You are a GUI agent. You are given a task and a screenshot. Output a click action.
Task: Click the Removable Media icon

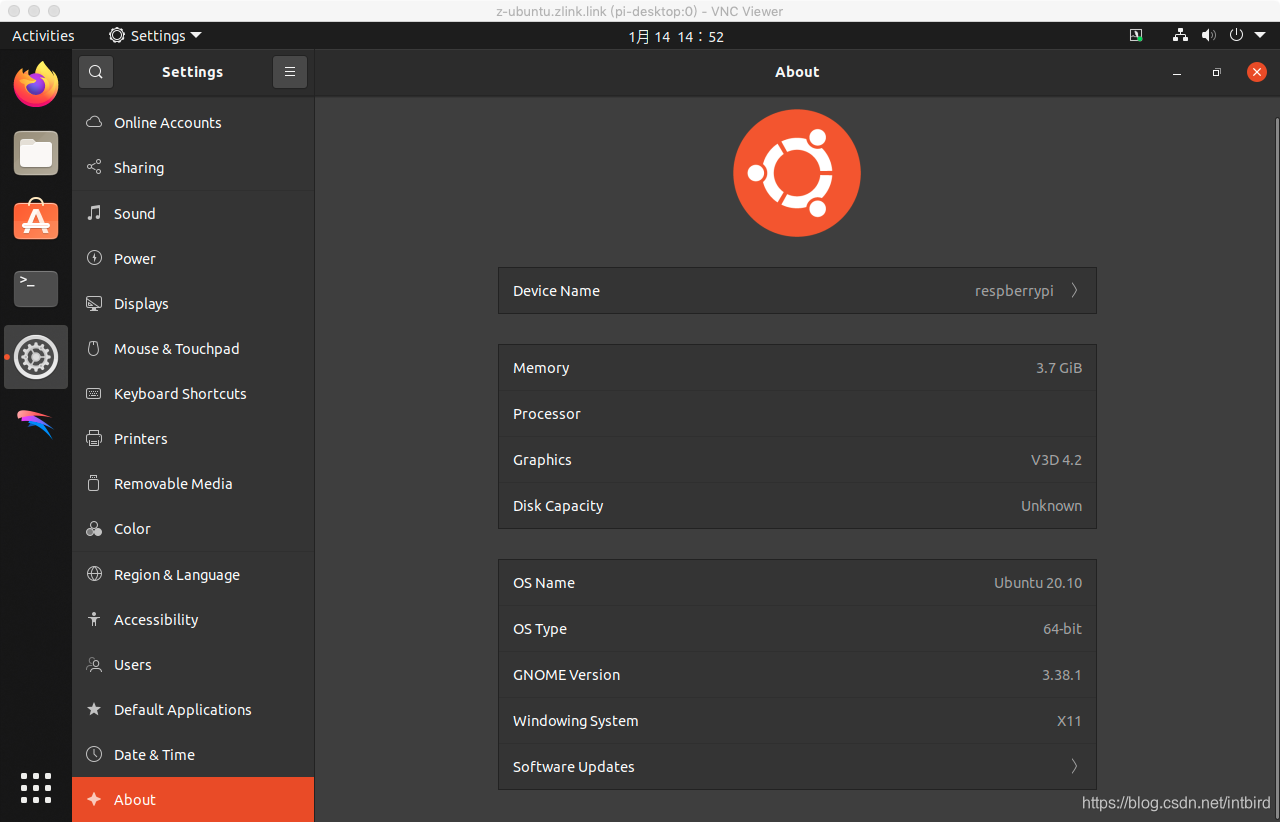click(94, 483)
